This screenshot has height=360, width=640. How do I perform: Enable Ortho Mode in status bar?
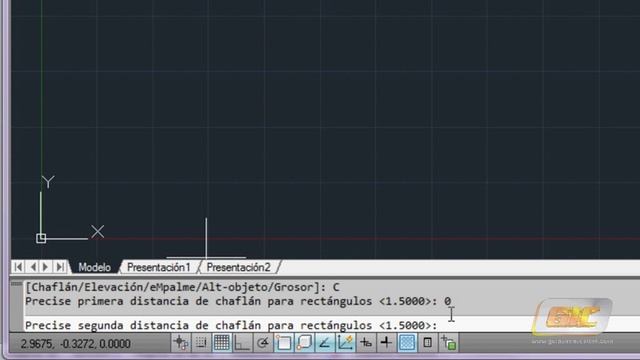pos(242,342)
